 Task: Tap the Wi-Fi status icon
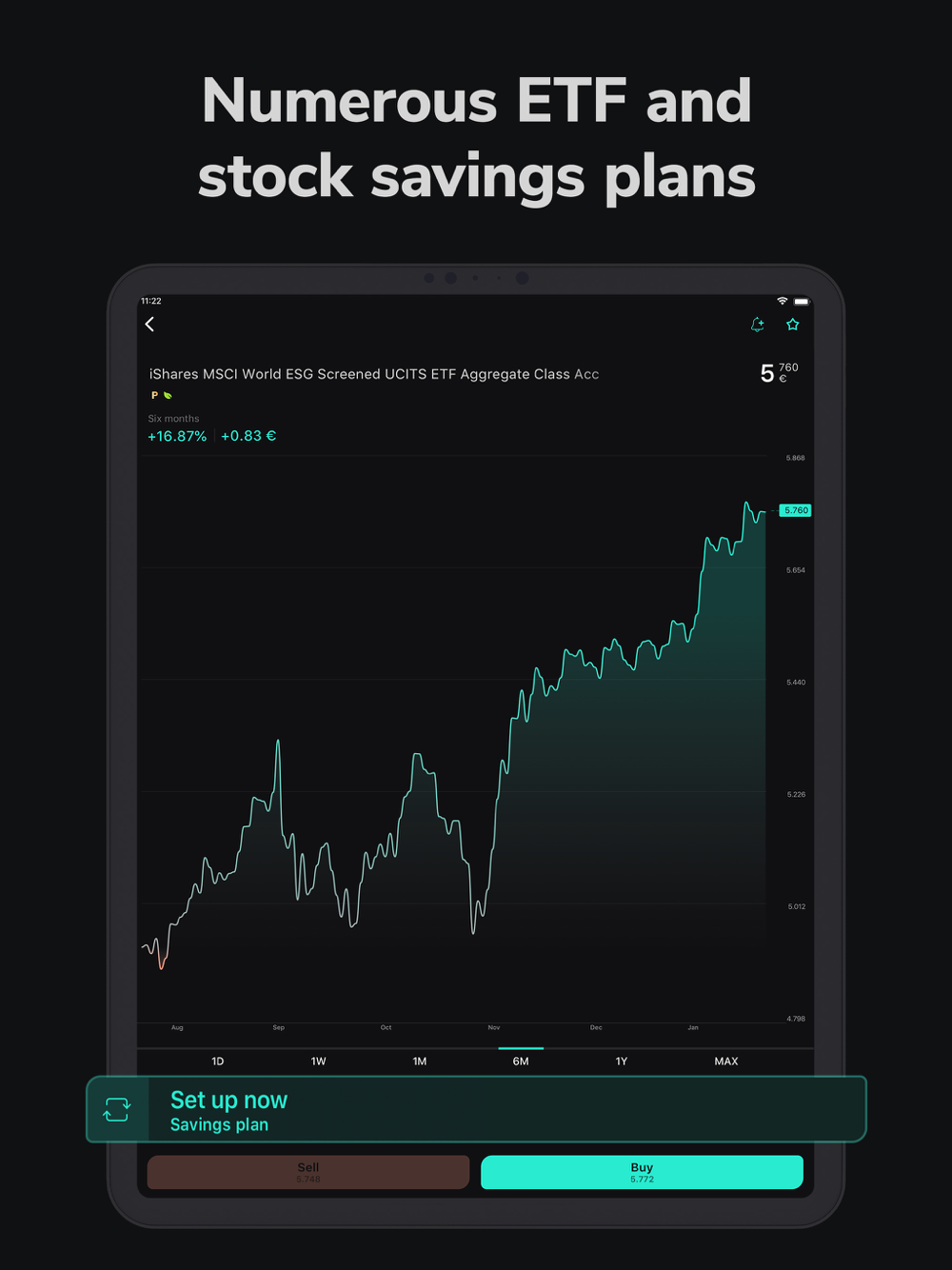(x=783, y=301)
